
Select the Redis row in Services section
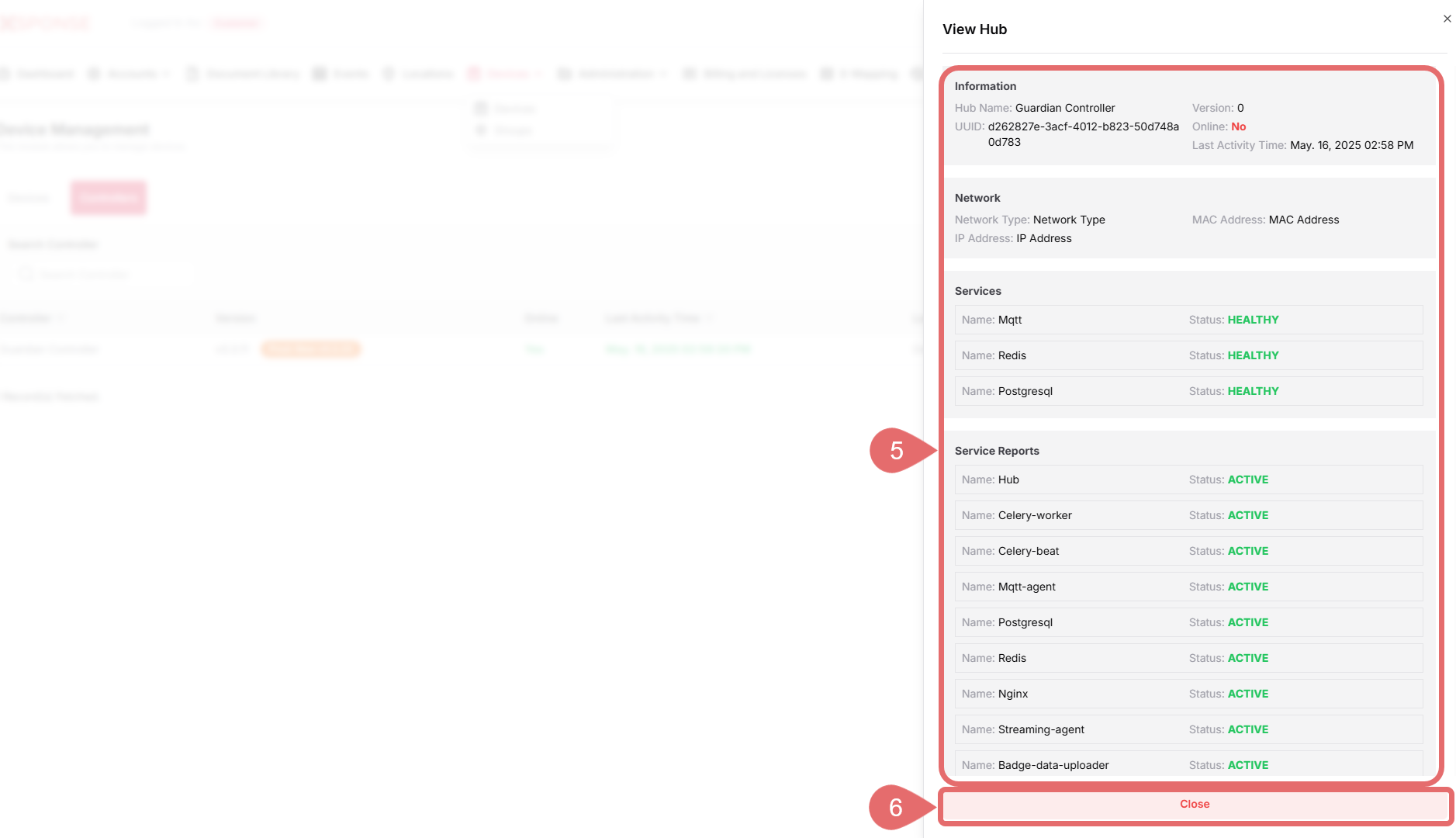click(1188, 355)
